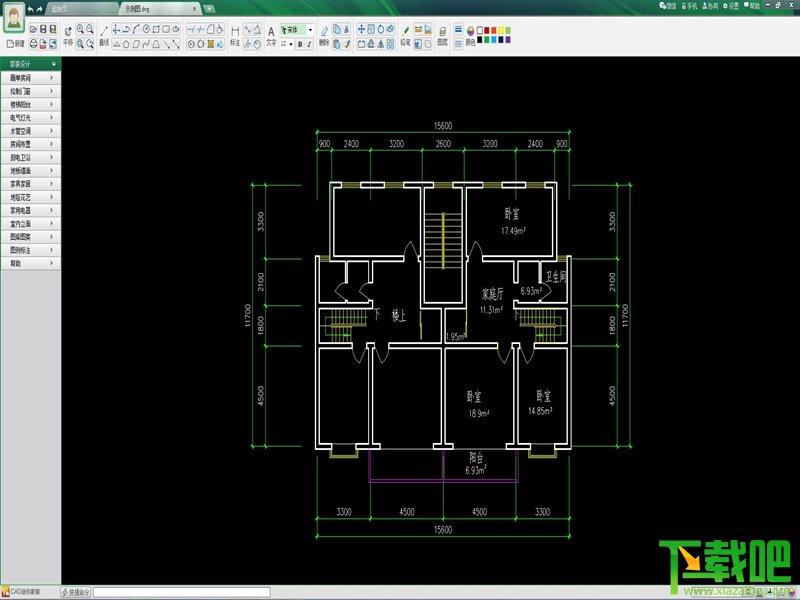Switch to the first document tab
This screenshot has width=800, height=600.
tap(81, 9)
